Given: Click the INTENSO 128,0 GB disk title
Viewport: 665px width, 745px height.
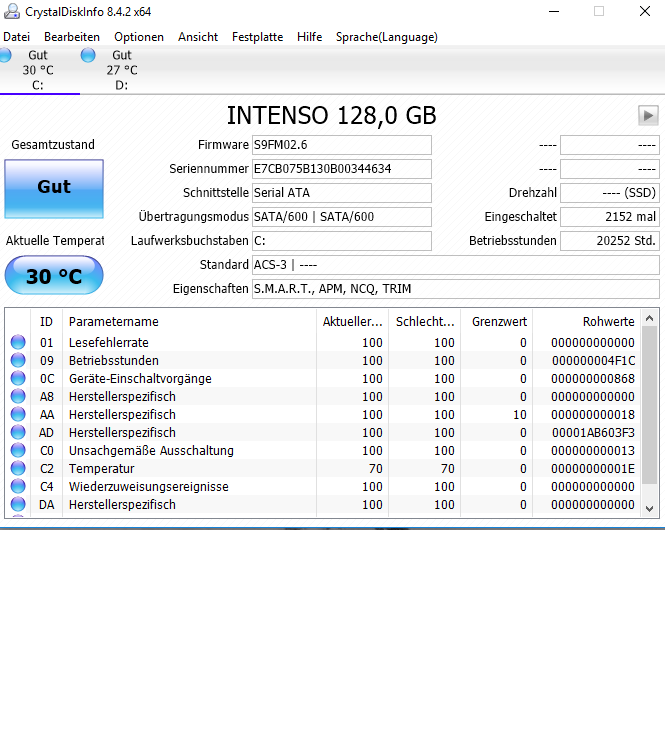Looking at the screenshot, I should pyautogui.click(x=332, y=115).
